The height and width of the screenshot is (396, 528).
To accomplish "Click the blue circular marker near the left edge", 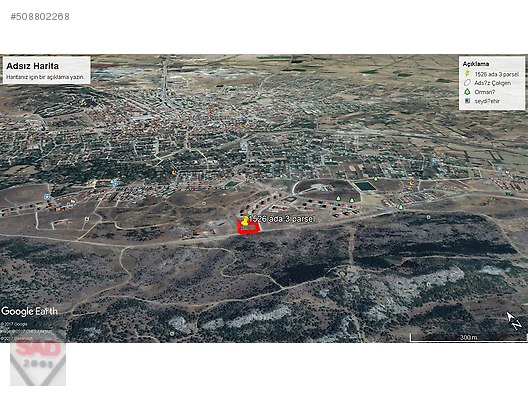I will coord(47,197).
